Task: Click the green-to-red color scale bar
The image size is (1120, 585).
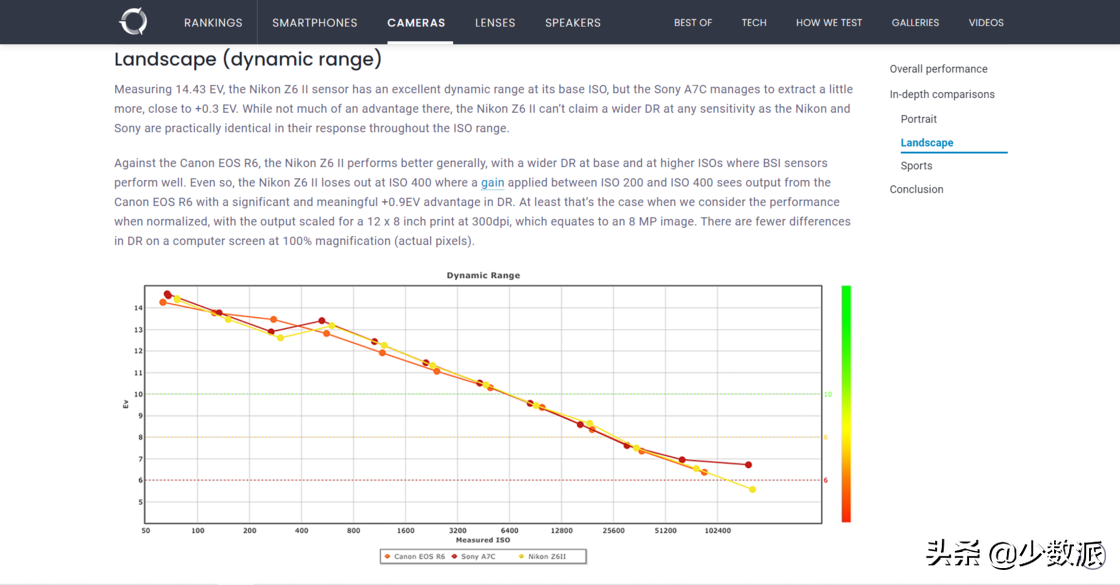Action: 846,404
